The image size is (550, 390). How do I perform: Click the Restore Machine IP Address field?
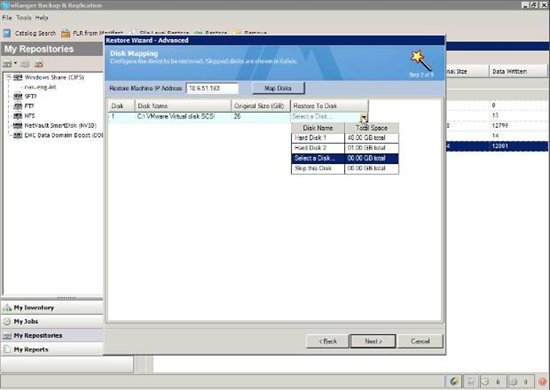[213, 88]
